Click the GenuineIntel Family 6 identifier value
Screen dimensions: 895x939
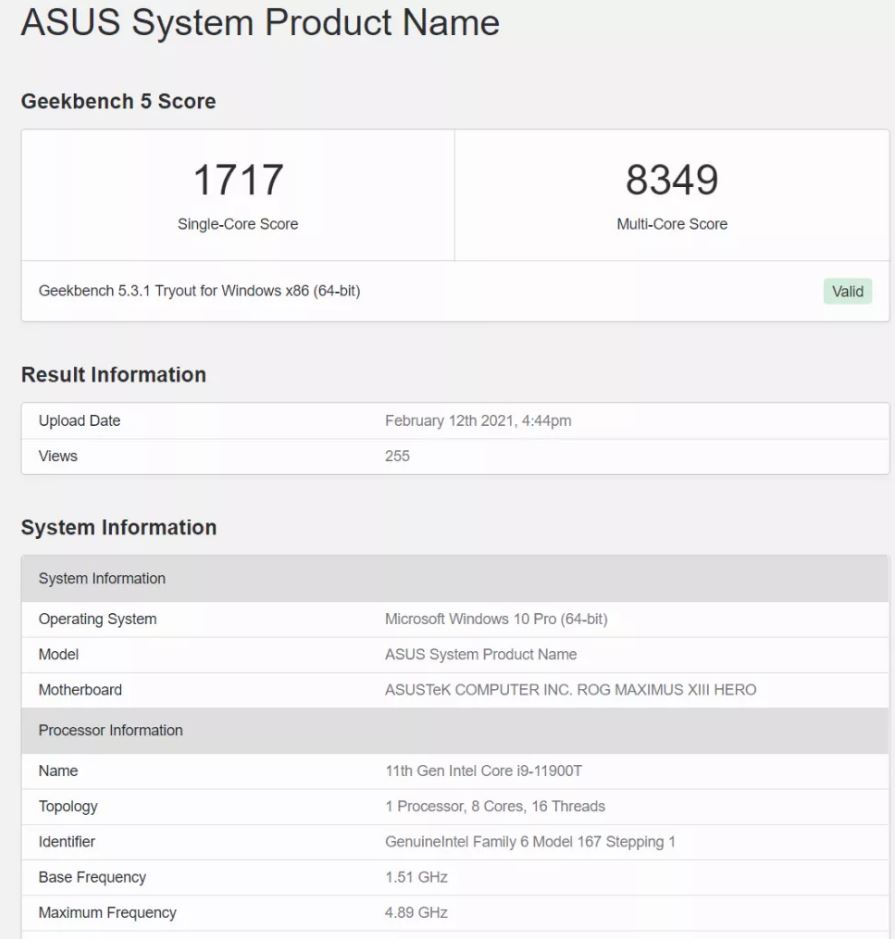click(530, 842)
